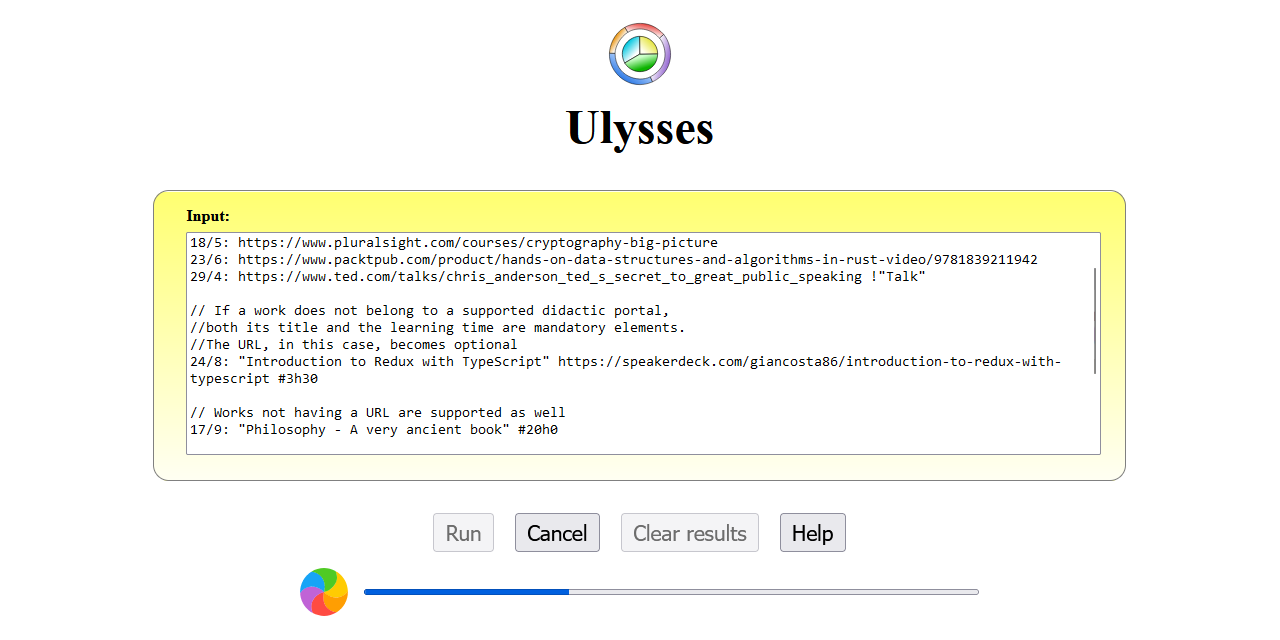The width and height of the screenshot is (1280, 640).
Task: Click the #3h30 duration token
Action: tap(298, 378)
